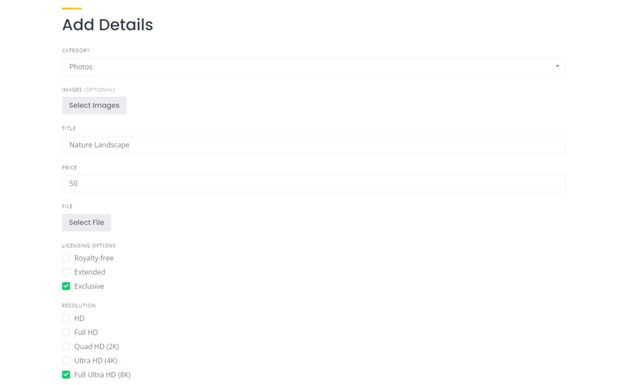Open the Category dropdown showing Photos
Viewport: 628px width, 385px height.
click(x=314, y=67)
